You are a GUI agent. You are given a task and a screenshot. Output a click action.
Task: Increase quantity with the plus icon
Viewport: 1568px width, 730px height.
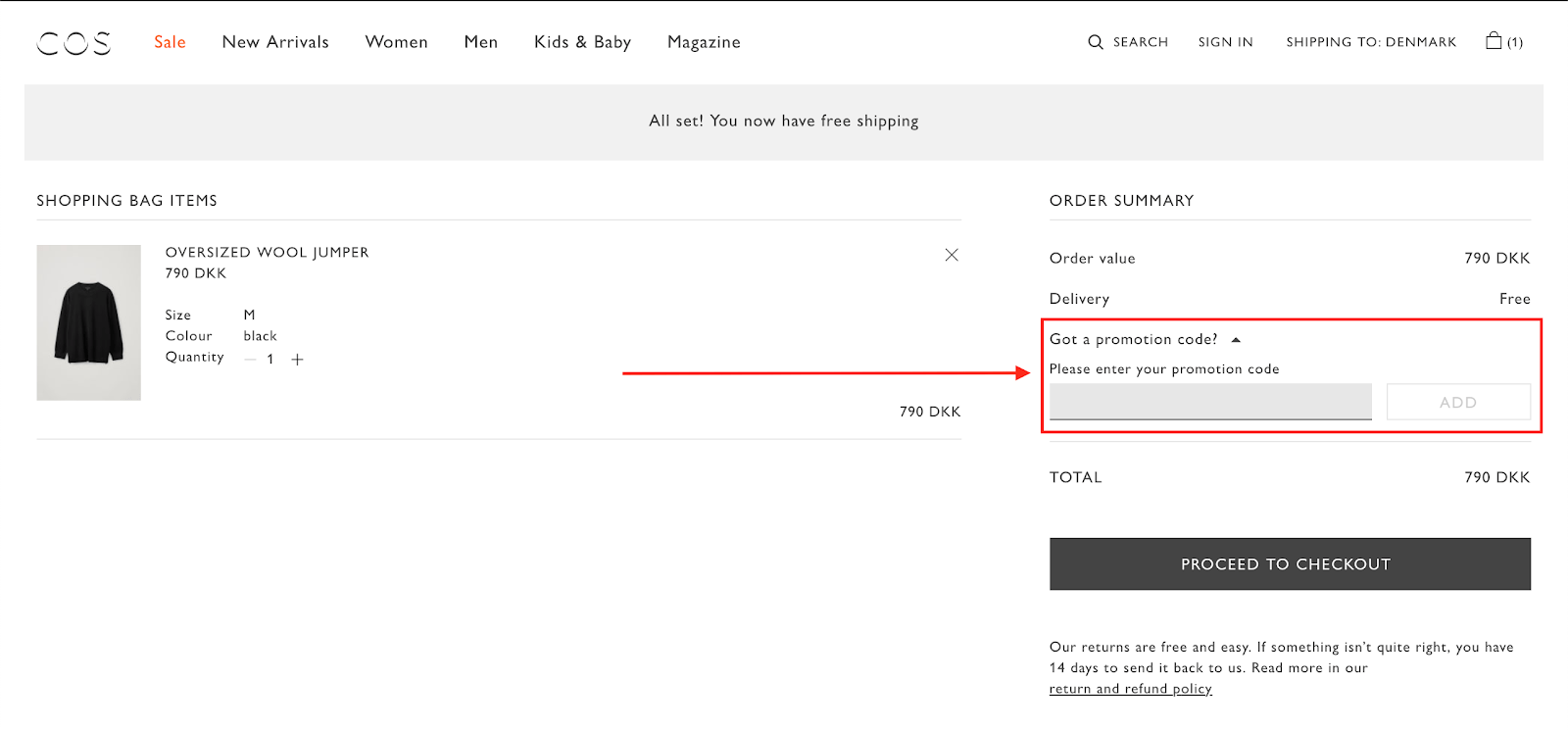(x=298, y=360)
